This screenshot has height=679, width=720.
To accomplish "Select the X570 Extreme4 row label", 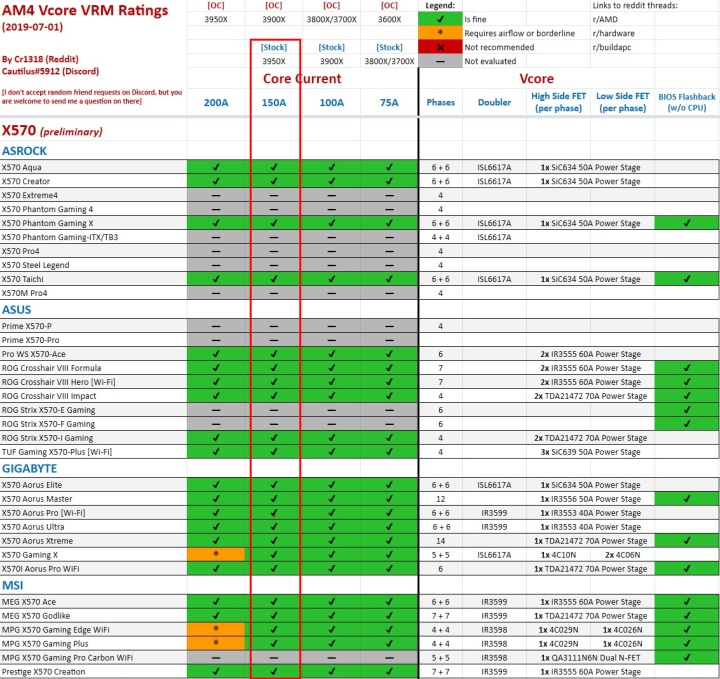I will click(x=30, y=195).
